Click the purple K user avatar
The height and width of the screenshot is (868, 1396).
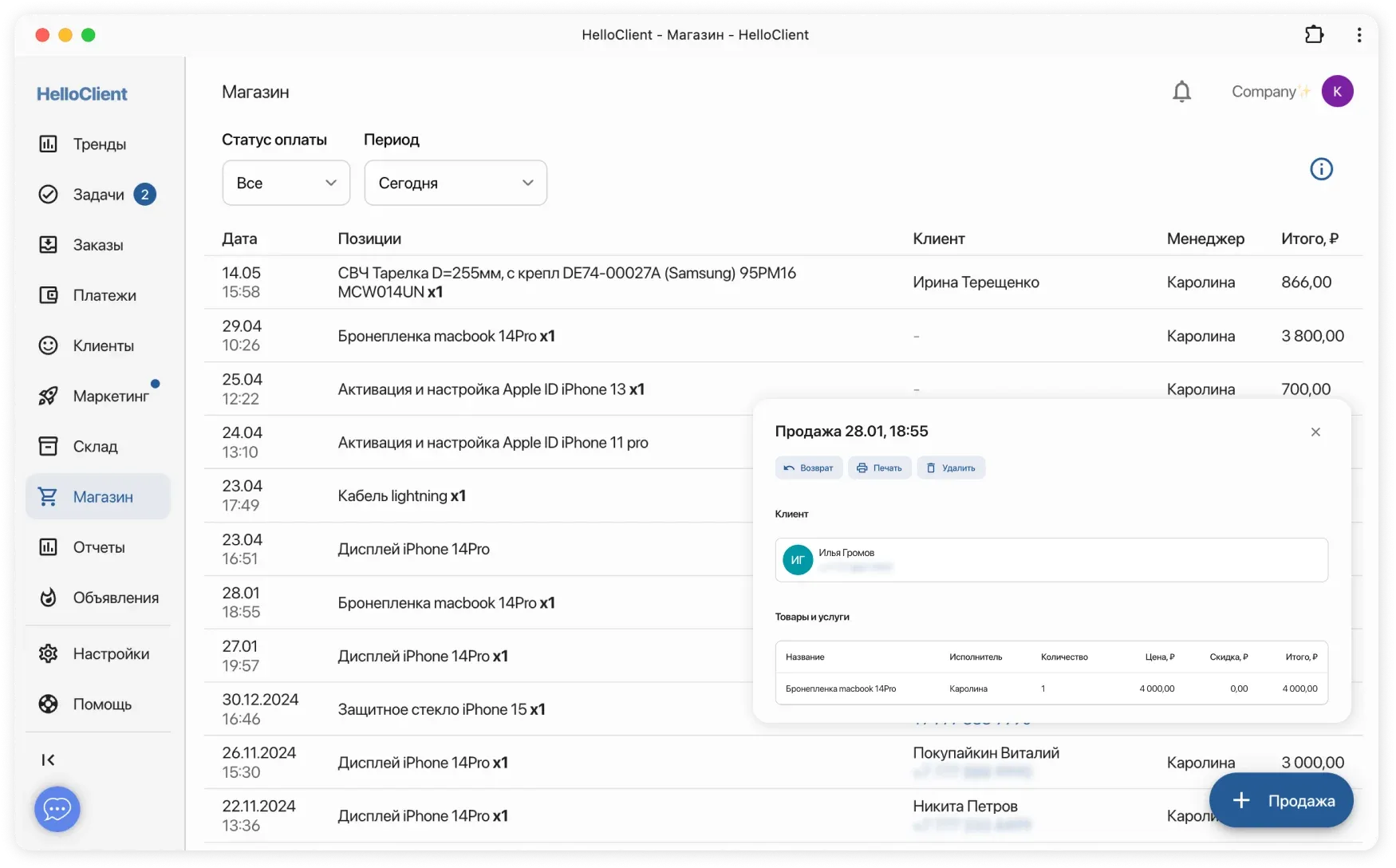(x=1337, y=92)
